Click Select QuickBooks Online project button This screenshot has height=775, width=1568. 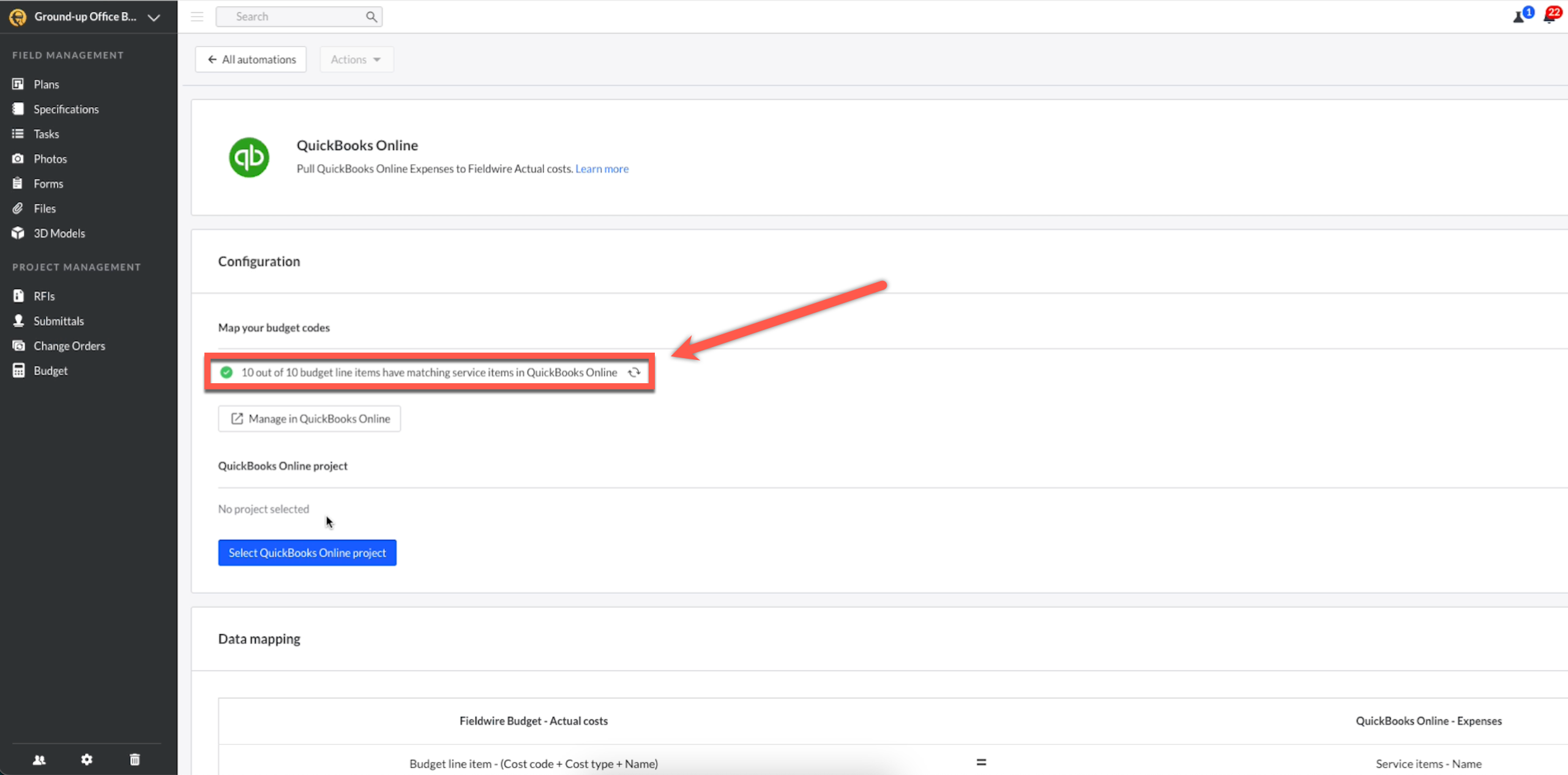point(307,553)
